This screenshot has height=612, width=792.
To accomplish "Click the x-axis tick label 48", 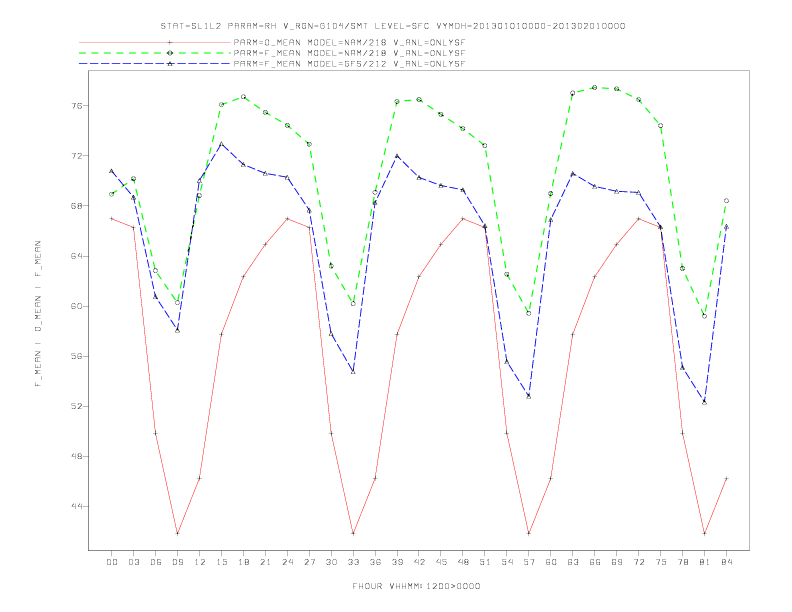I will click(463, 562).
